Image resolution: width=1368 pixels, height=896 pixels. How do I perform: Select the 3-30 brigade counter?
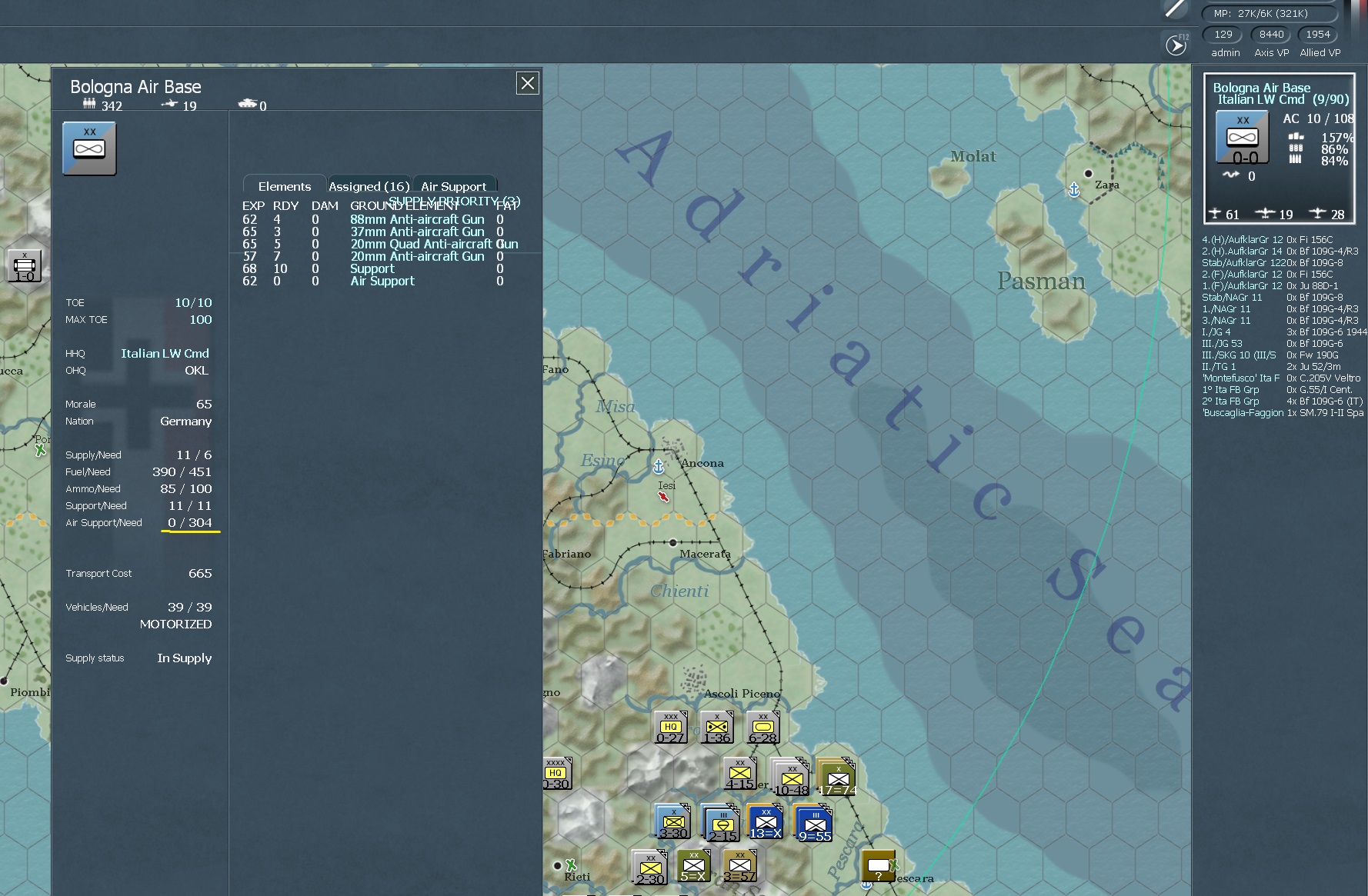(673, 821)
